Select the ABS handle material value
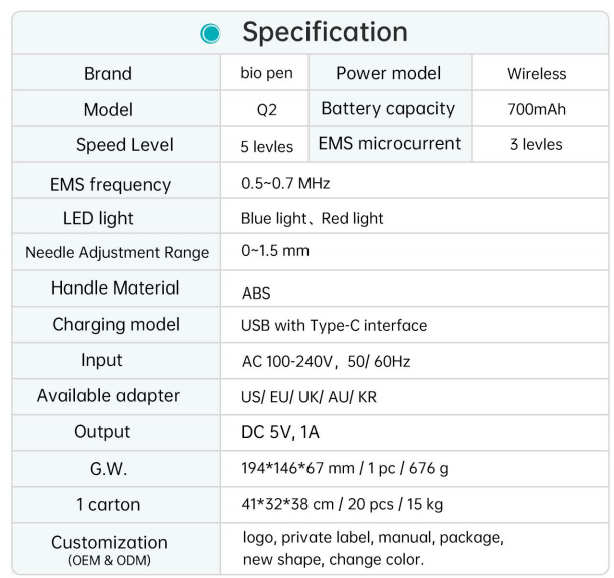This screenshot has height=578, width=614. click(x=256, y=294)
